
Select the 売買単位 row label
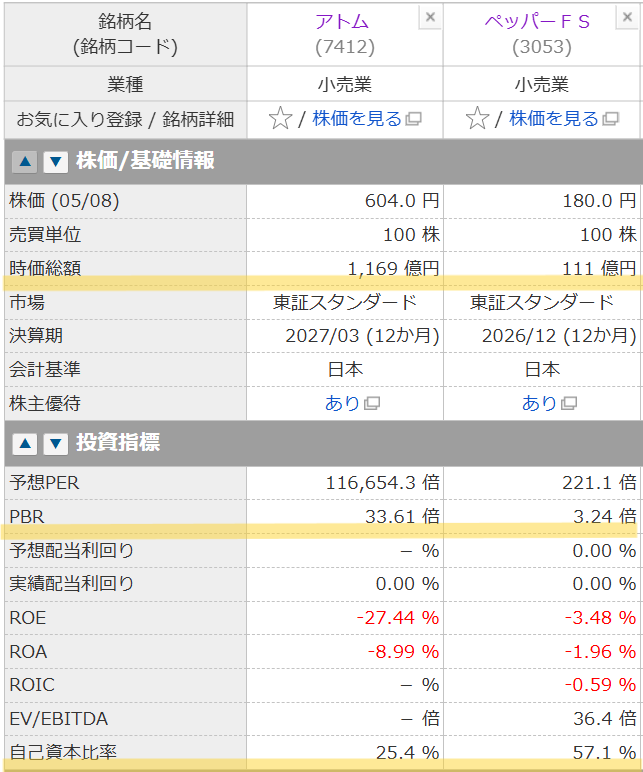point(45,235)
